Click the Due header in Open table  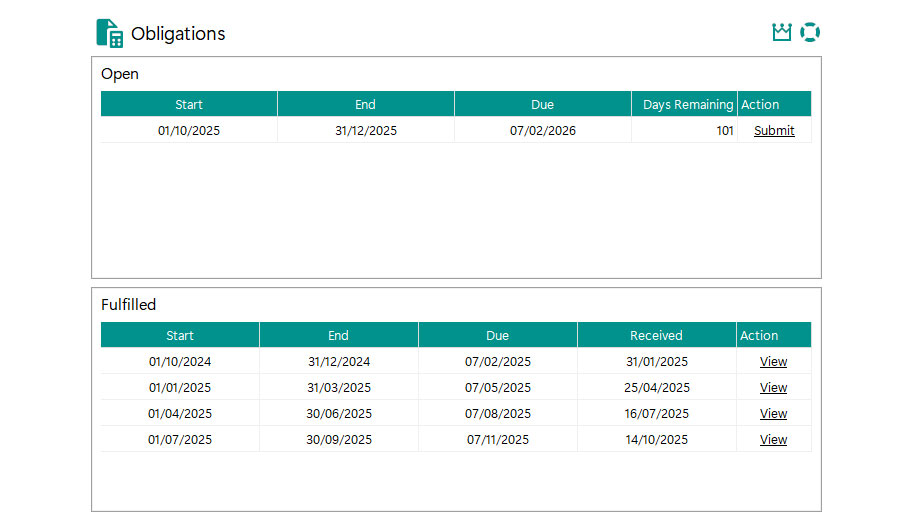tap(542, 105)
